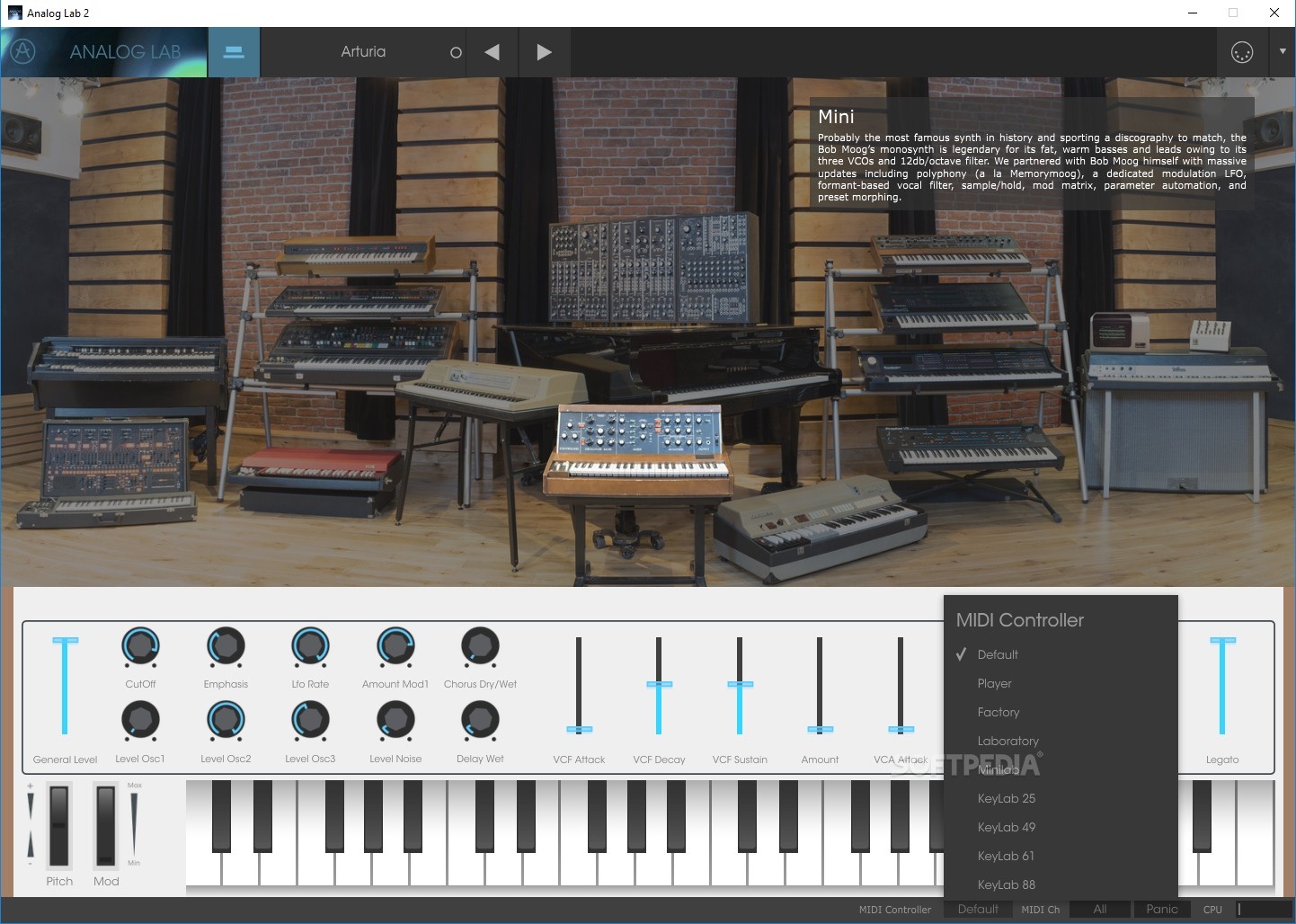Minimize the Analog Lab 2 window
Screen dimensions: 1296x924
1193,13
